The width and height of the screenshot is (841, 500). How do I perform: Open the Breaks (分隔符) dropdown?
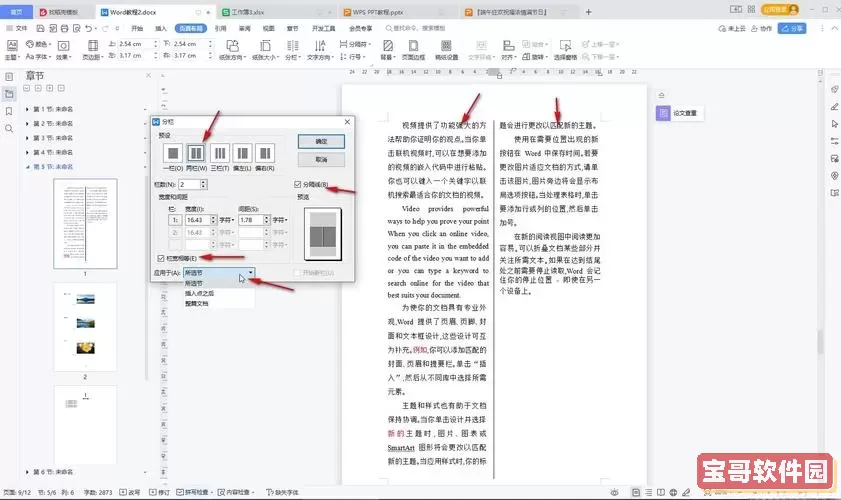(355, 44)
